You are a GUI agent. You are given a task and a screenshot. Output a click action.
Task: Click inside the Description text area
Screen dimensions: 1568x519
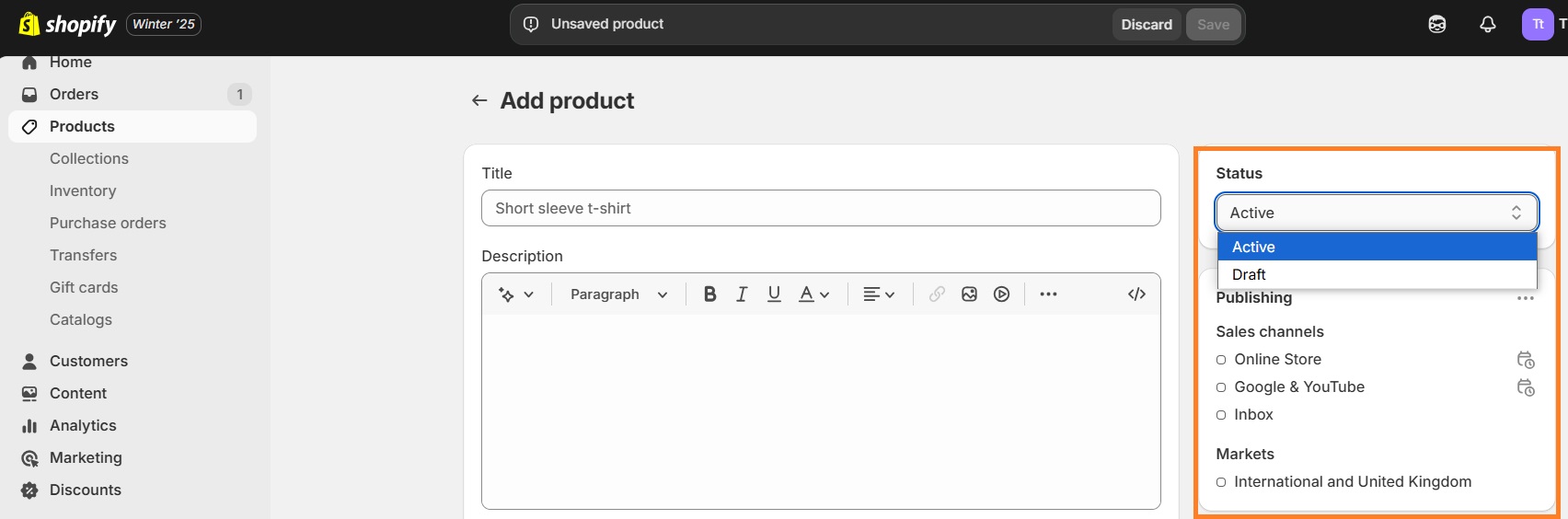pos(821,410)
